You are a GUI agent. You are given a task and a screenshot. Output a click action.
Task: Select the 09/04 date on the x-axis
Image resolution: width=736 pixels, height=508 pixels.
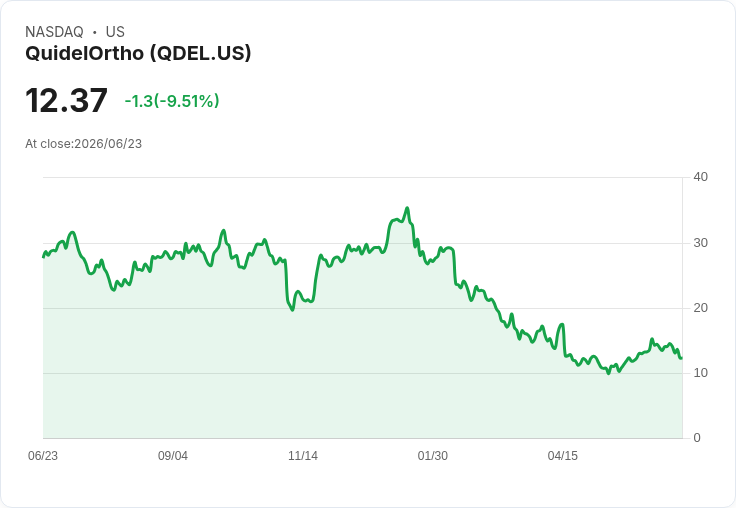point(173,455)
